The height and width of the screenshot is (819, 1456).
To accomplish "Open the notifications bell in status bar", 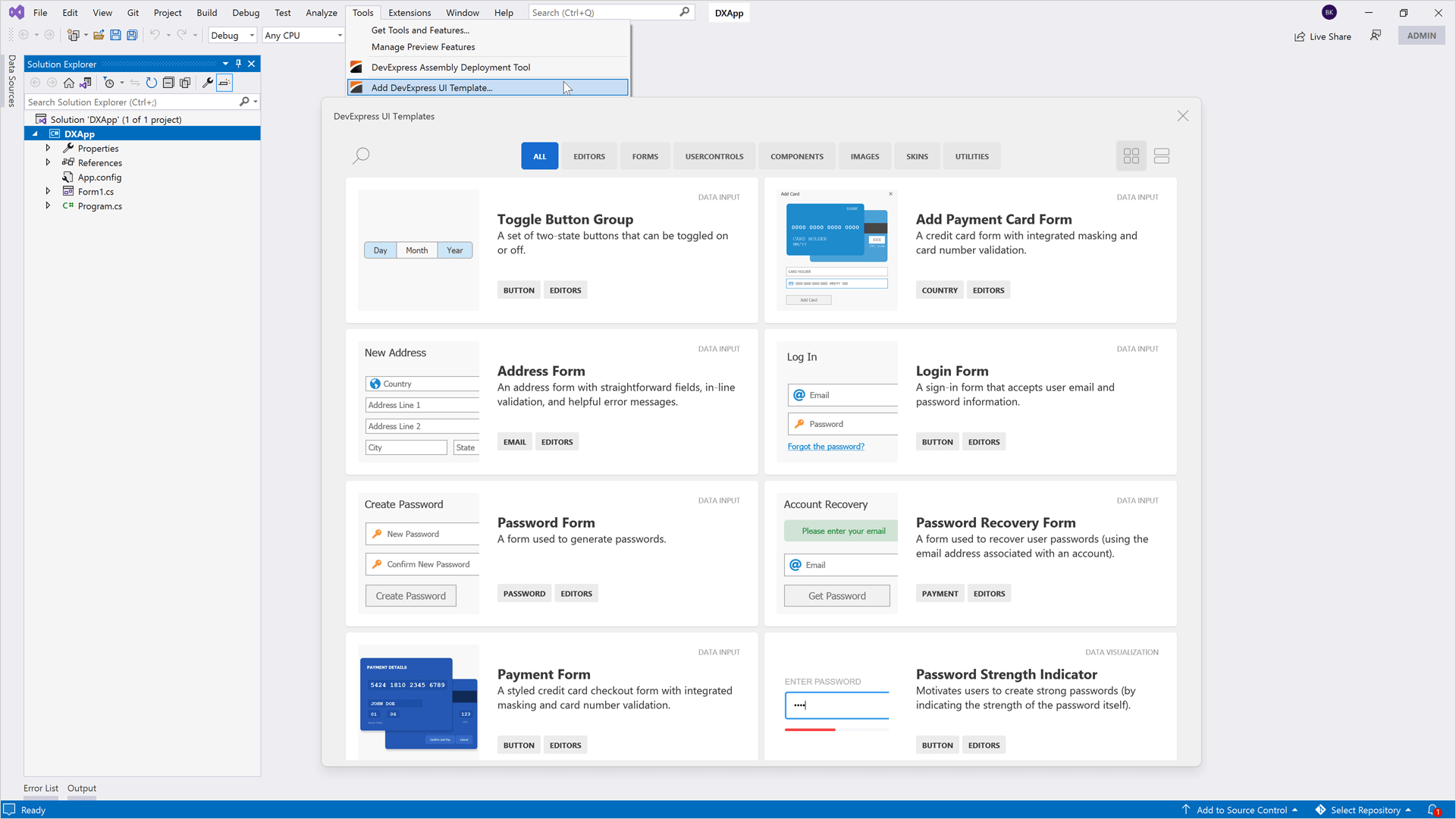I will [1432, 810].
